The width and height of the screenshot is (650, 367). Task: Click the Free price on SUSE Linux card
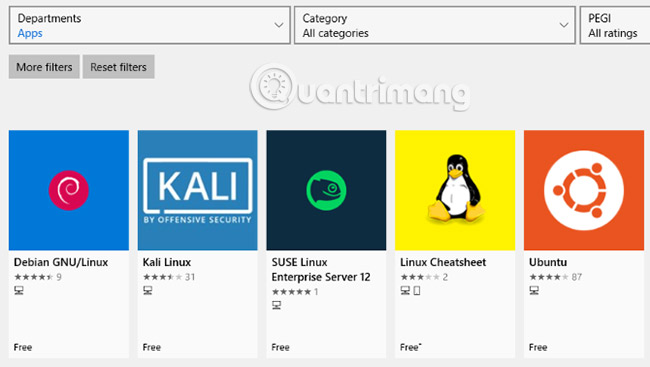point(281,348)
